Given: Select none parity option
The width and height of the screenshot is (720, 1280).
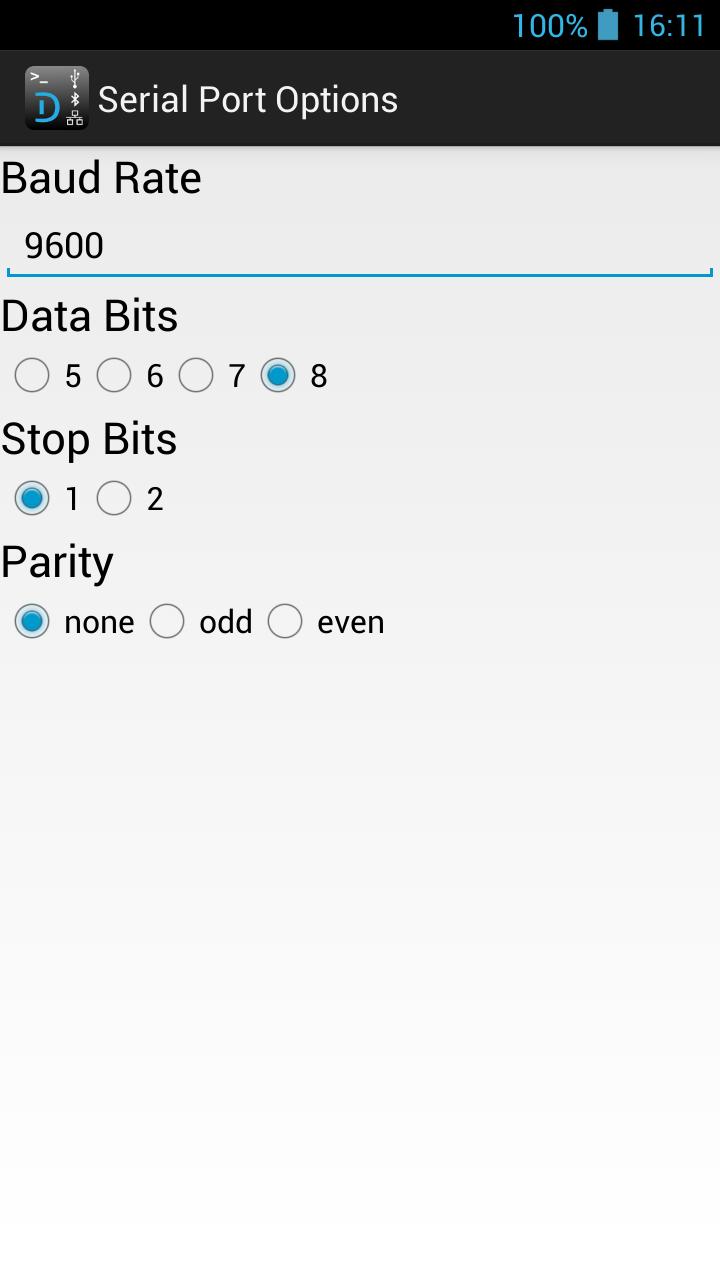Looking at the screenshot, I should click(x=32, y=621).
